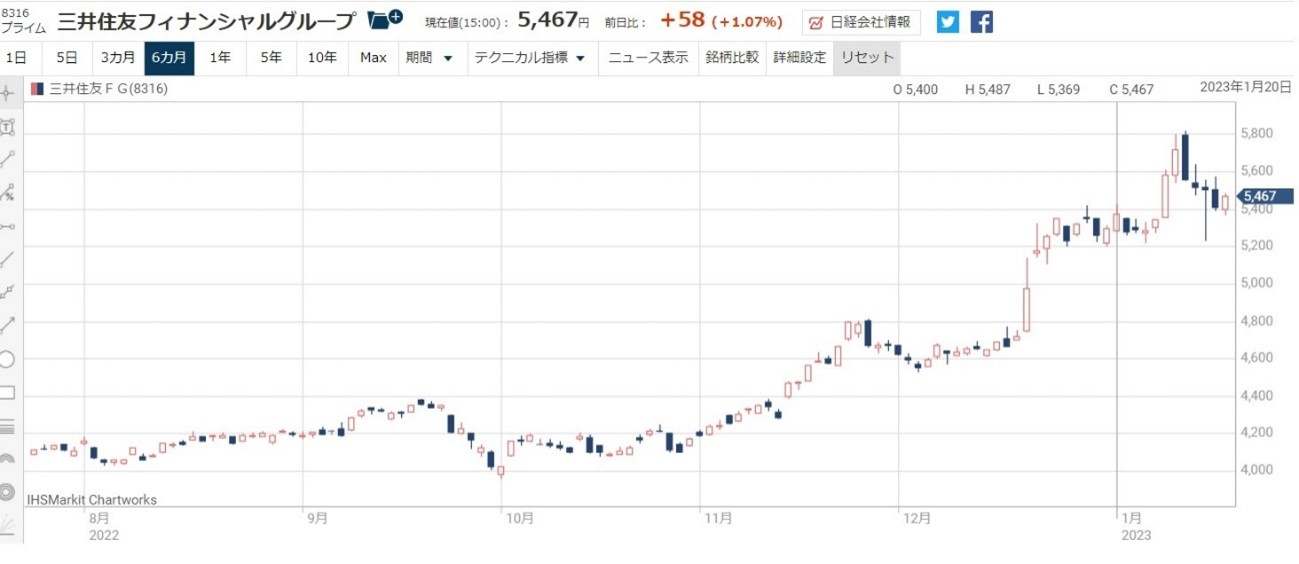Click the リセット button

(867, 58)
